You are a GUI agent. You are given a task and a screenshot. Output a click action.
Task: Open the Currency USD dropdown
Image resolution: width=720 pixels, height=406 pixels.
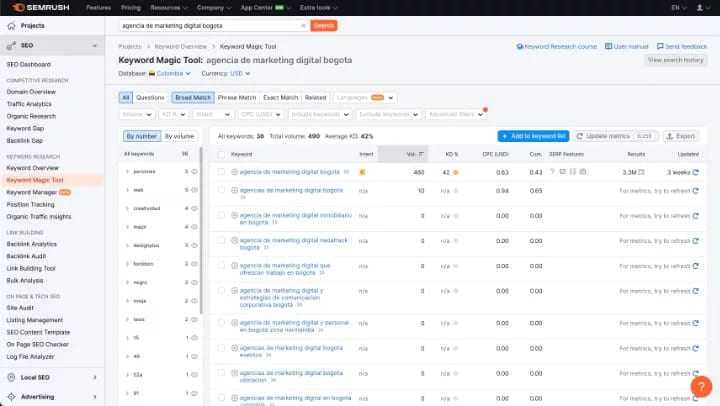coord(240,73)
